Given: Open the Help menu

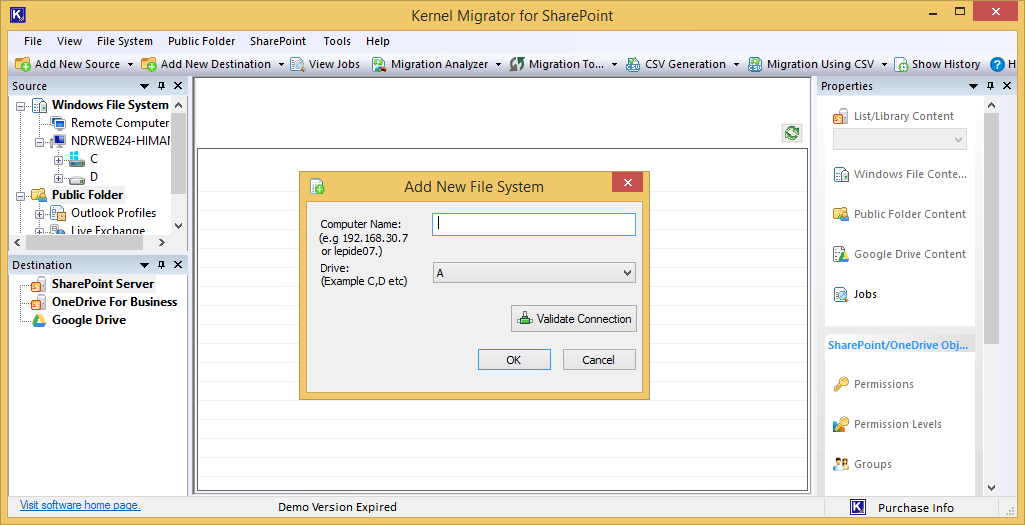Looking at the screenshot, I should [x=378, y=41].
